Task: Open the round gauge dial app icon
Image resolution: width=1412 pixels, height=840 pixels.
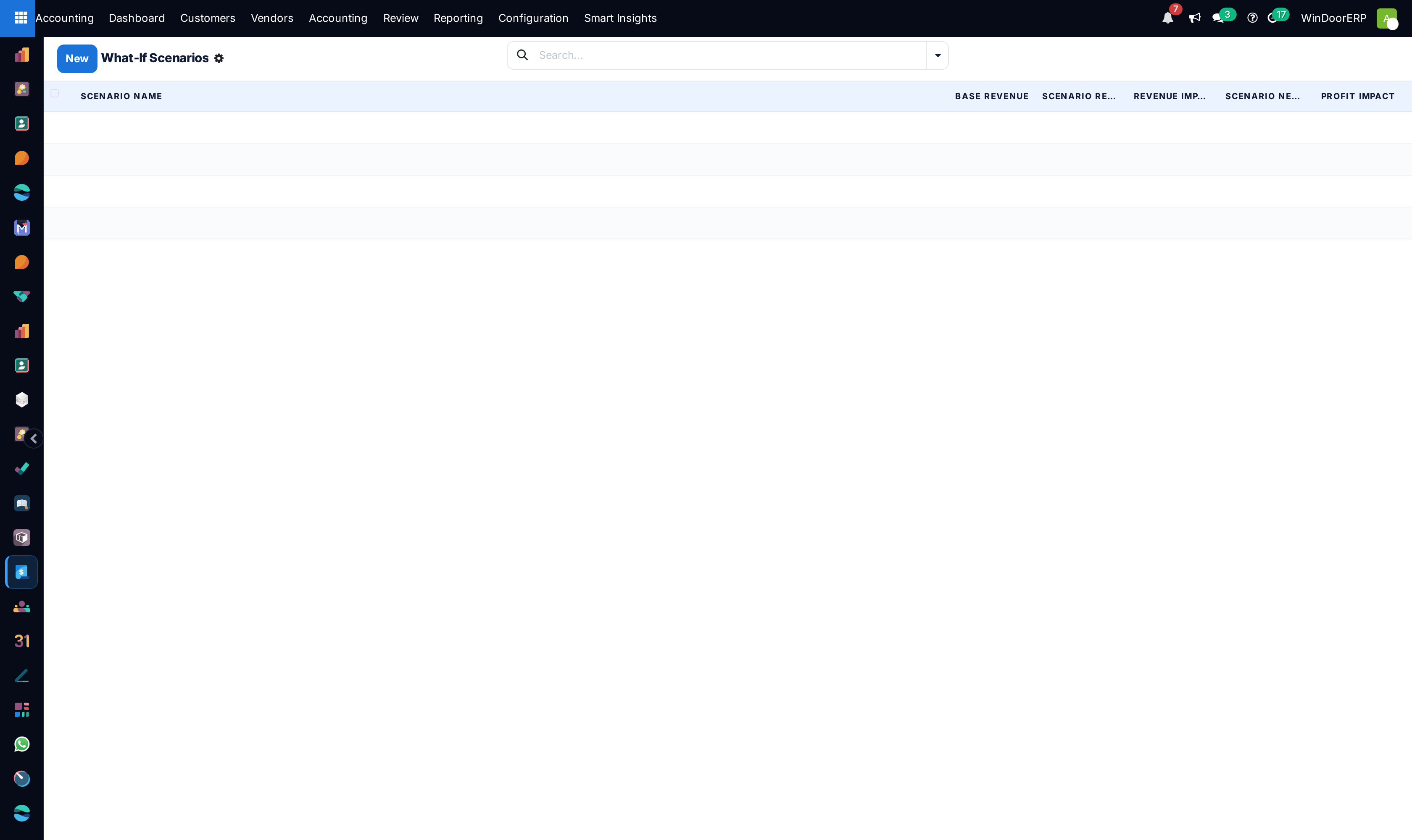Action: [21, 779]
